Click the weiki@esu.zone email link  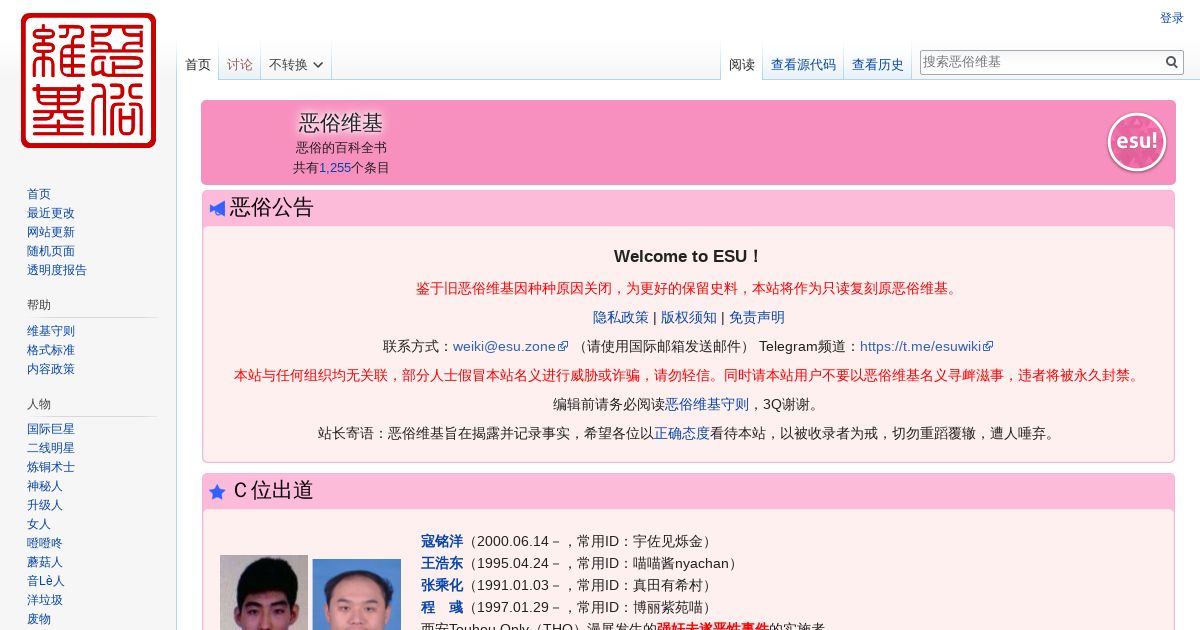coord(510,346)
